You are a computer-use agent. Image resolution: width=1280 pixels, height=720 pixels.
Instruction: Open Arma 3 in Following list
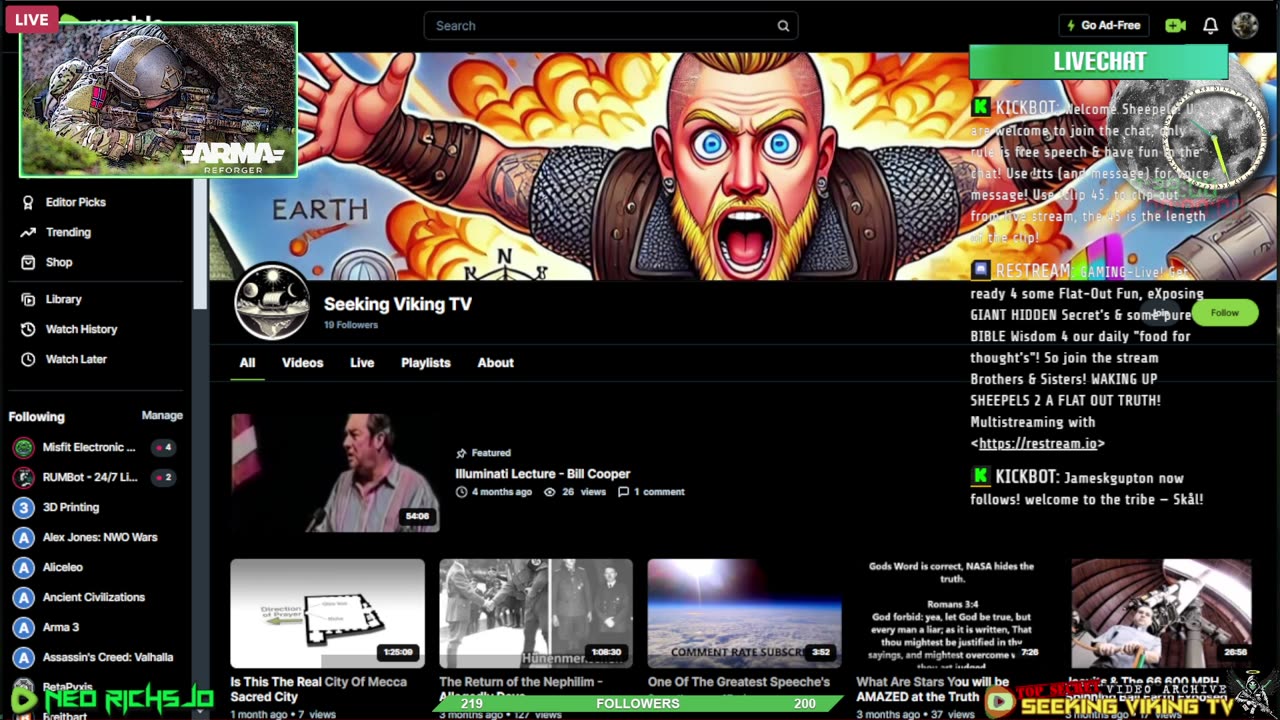[61, 627]
